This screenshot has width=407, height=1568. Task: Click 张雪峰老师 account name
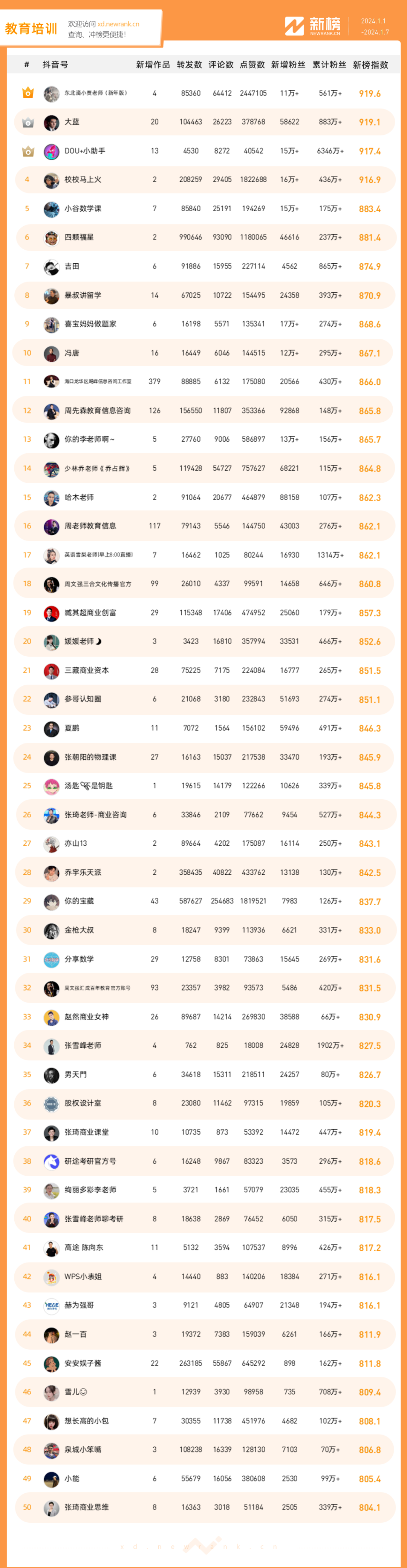click(83, 1046)
